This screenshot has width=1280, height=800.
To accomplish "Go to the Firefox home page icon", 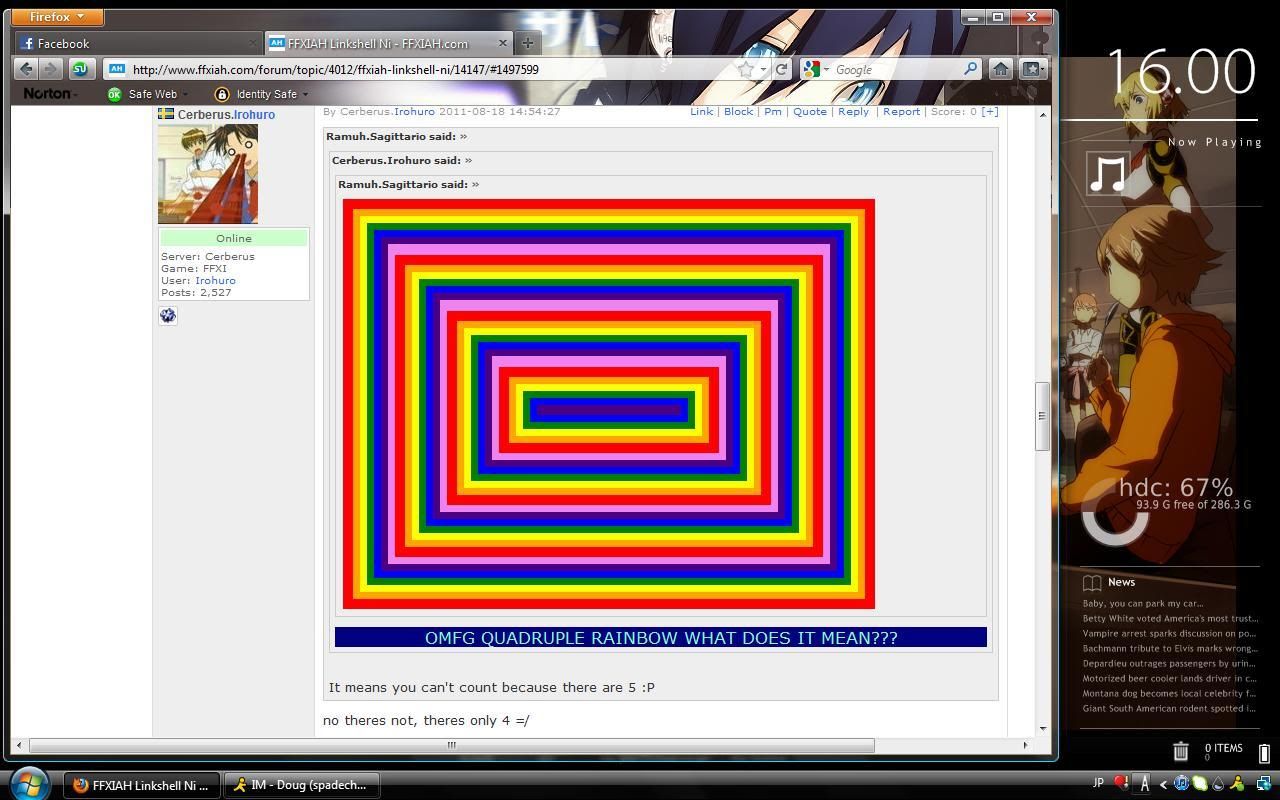I will tap(1000, 69).
